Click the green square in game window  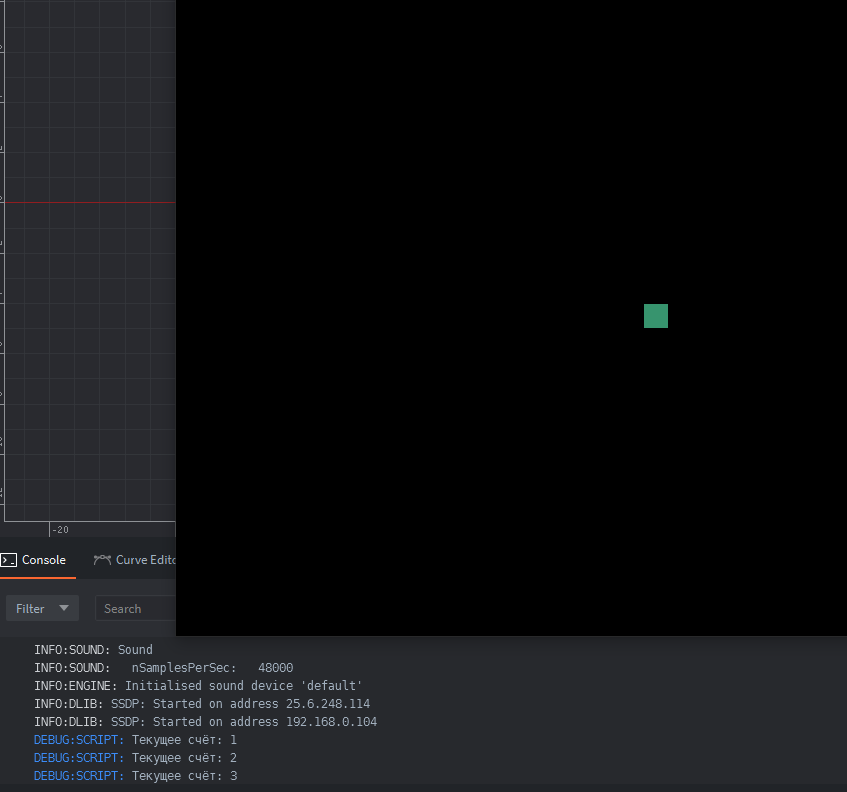coord(655,316)
